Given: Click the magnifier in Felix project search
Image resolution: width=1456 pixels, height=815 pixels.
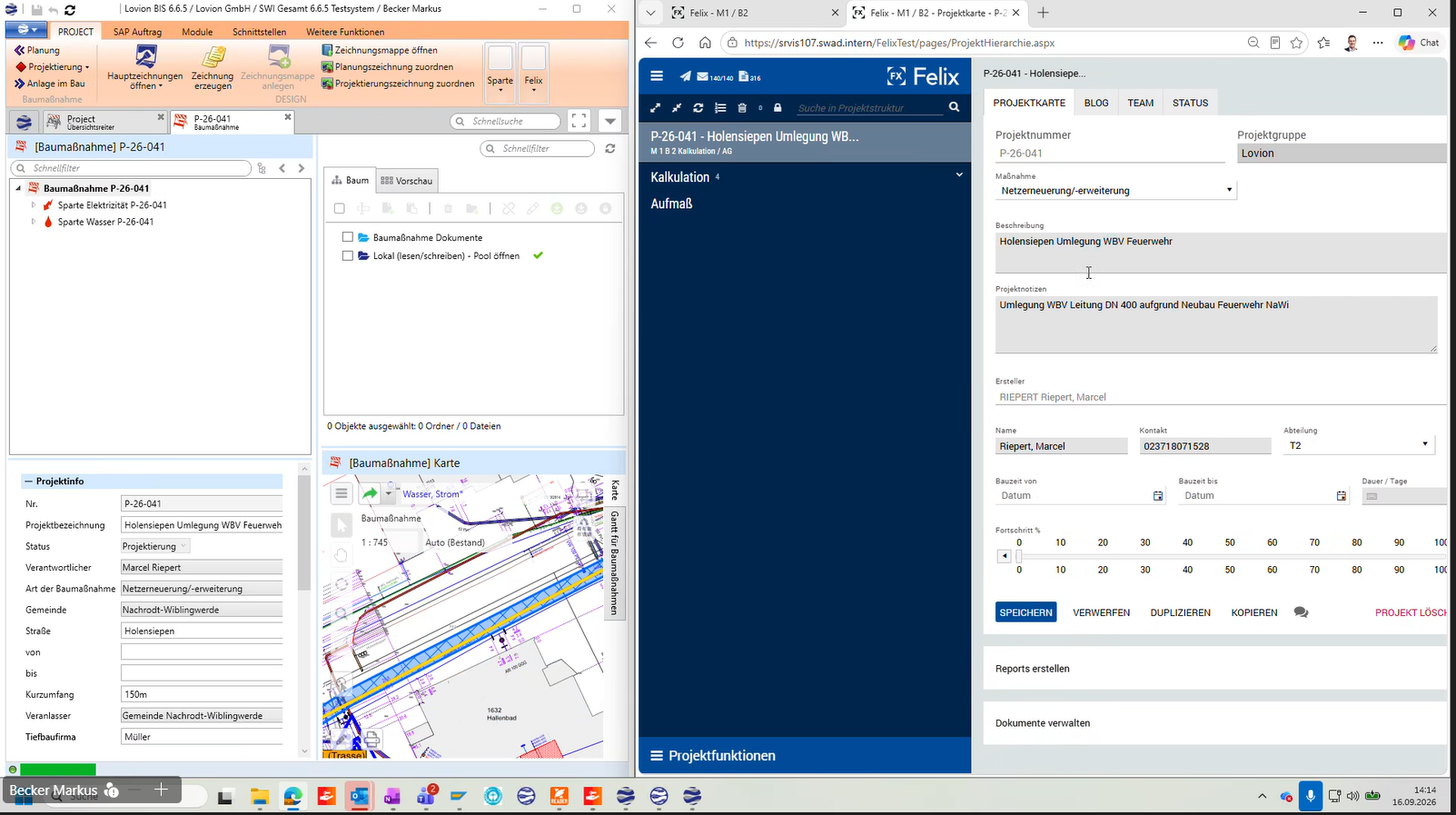Looking at the screenshot, I should tap(954, 107).
